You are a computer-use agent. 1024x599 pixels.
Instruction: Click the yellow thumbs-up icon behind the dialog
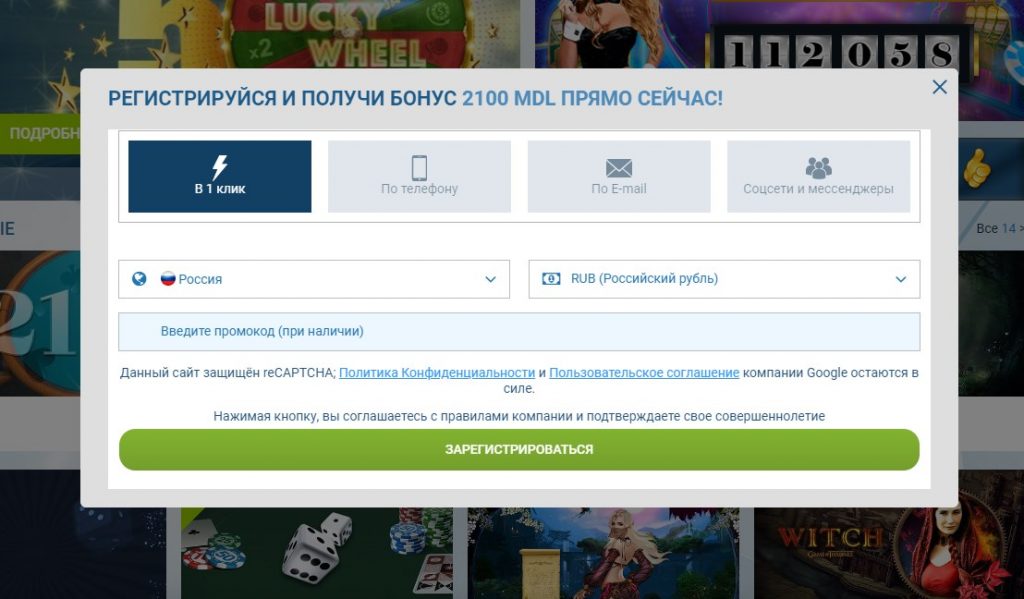point(975,169)
